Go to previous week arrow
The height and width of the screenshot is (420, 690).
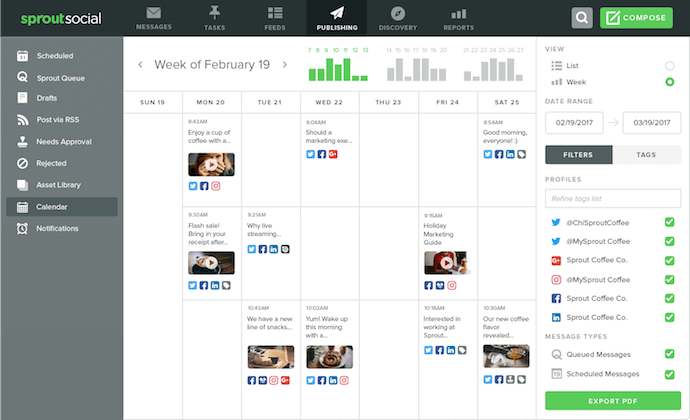(x=140, y=65)
